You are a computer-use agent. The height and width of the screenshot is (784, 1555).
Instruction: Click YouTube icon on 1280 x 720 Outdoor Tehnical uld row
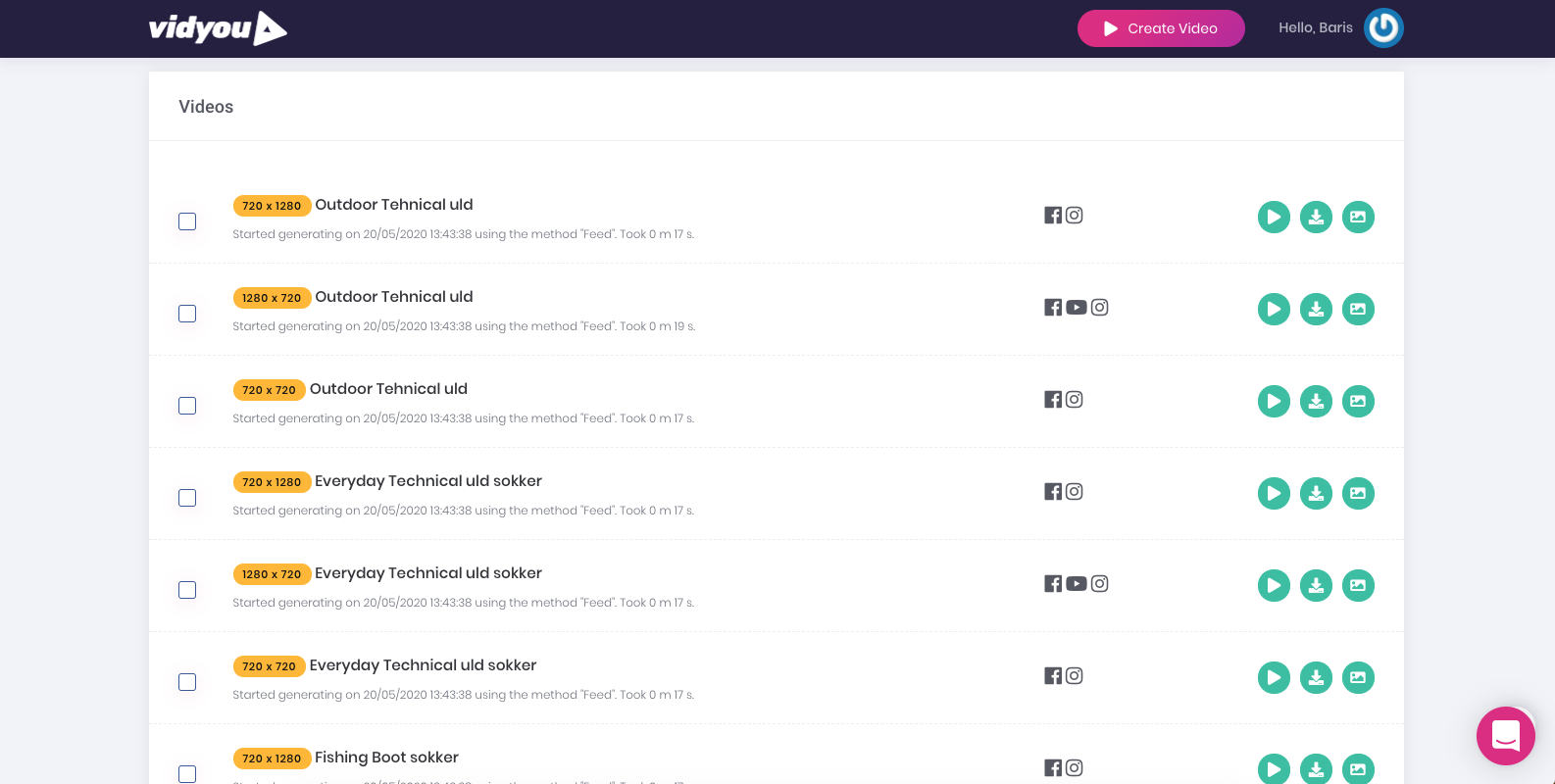click(1077, 307)
